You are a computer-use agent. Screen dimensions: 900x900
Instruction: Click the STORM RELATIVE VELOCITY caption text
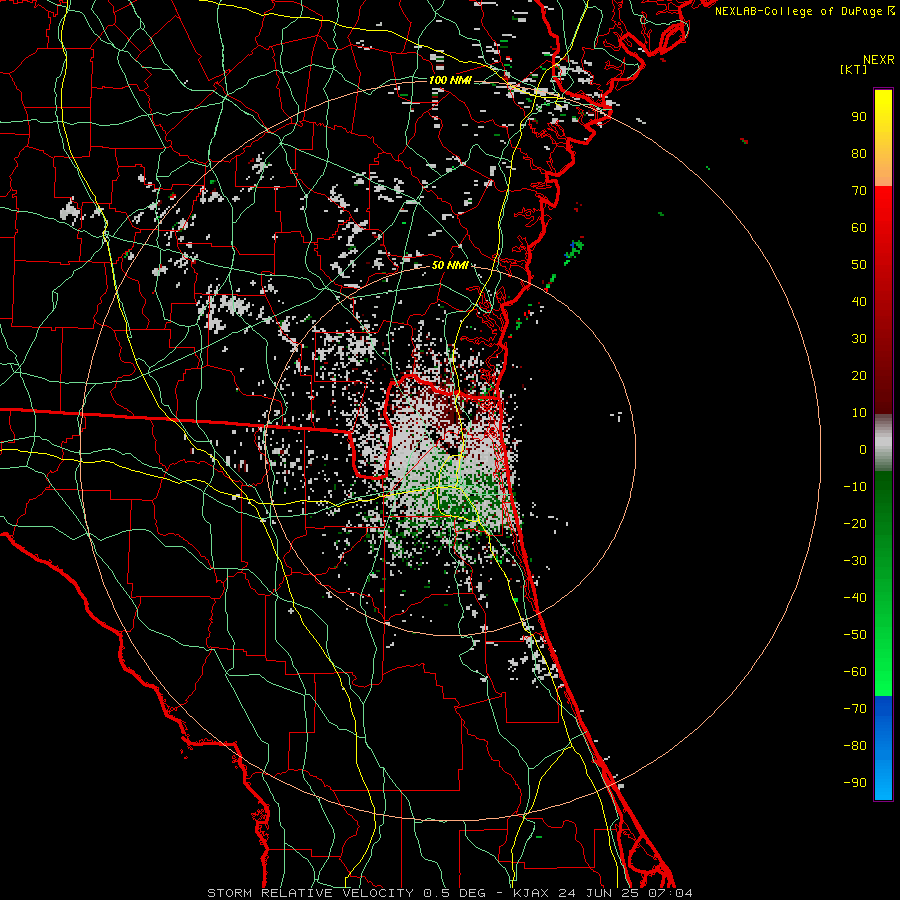(x=310, y=893)
